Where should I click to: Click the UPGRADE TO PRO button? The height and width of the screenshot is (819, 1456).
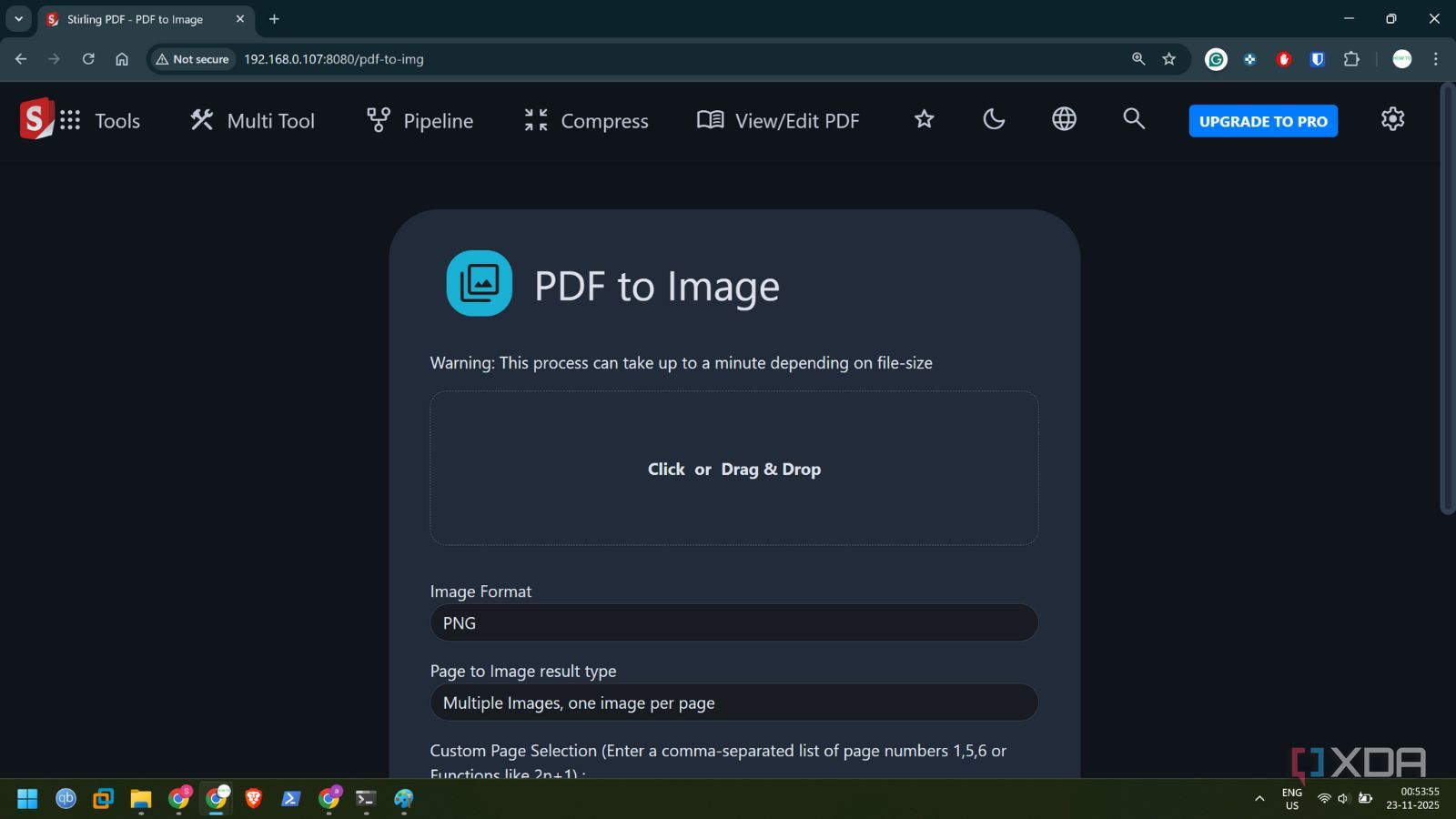pyautogui.click(x=1263, y=121)
